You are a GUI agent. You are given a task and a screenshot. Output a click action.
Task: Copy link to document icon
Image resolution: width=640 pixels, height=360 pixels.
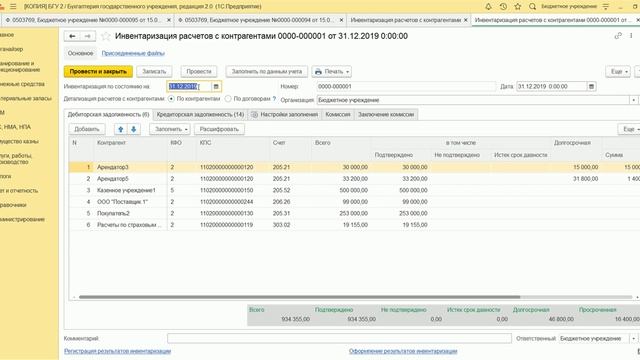[618, 36]
